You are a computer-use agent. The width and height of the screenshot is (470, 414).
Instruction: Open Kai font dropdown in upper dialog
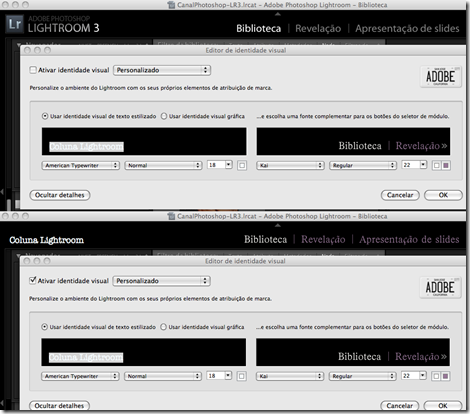tap(290, 165)
